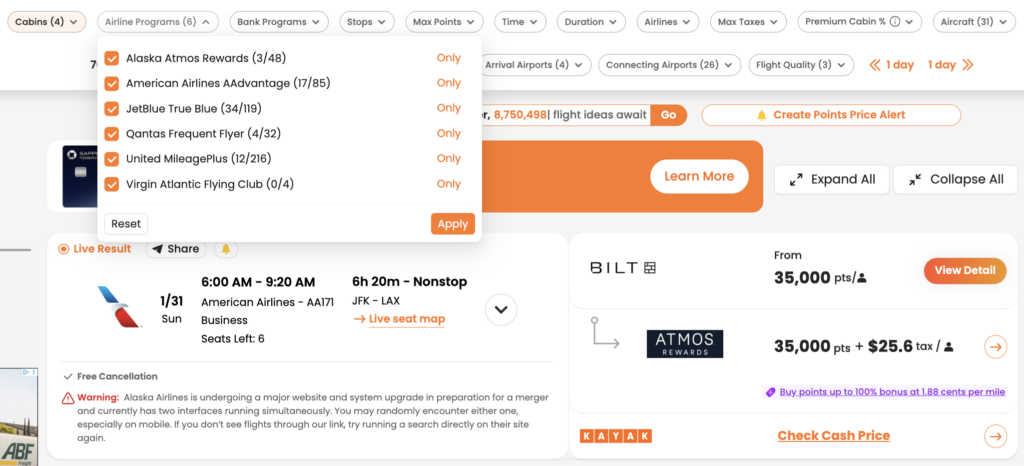The width and height of the screenshot is (1024, 466).
Task: Open the Cabins (4) filter dropdown
Action: [47, 22]
